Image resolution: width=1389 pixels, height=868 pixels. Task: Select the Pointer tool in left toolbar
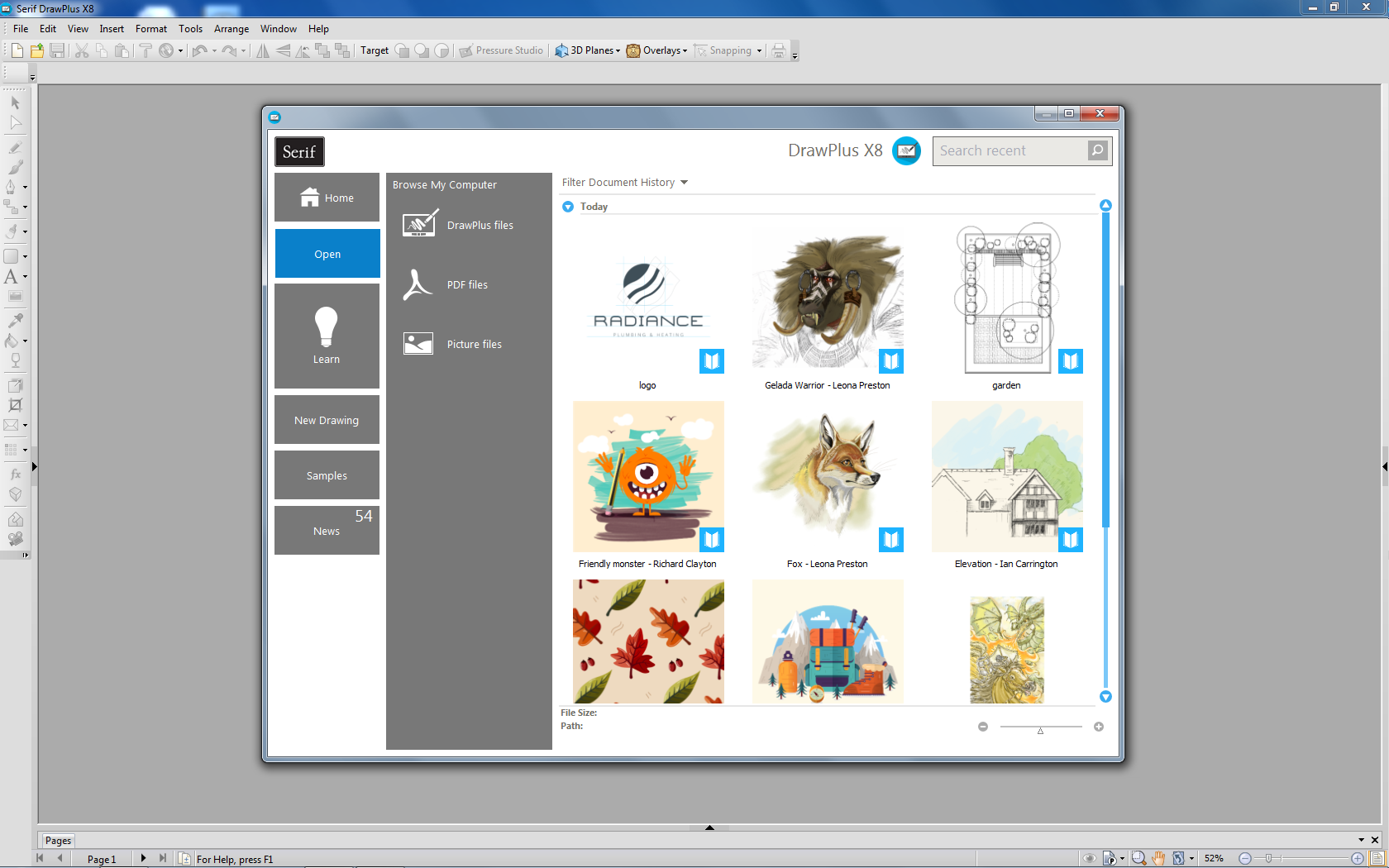click(x=15, y=103)
